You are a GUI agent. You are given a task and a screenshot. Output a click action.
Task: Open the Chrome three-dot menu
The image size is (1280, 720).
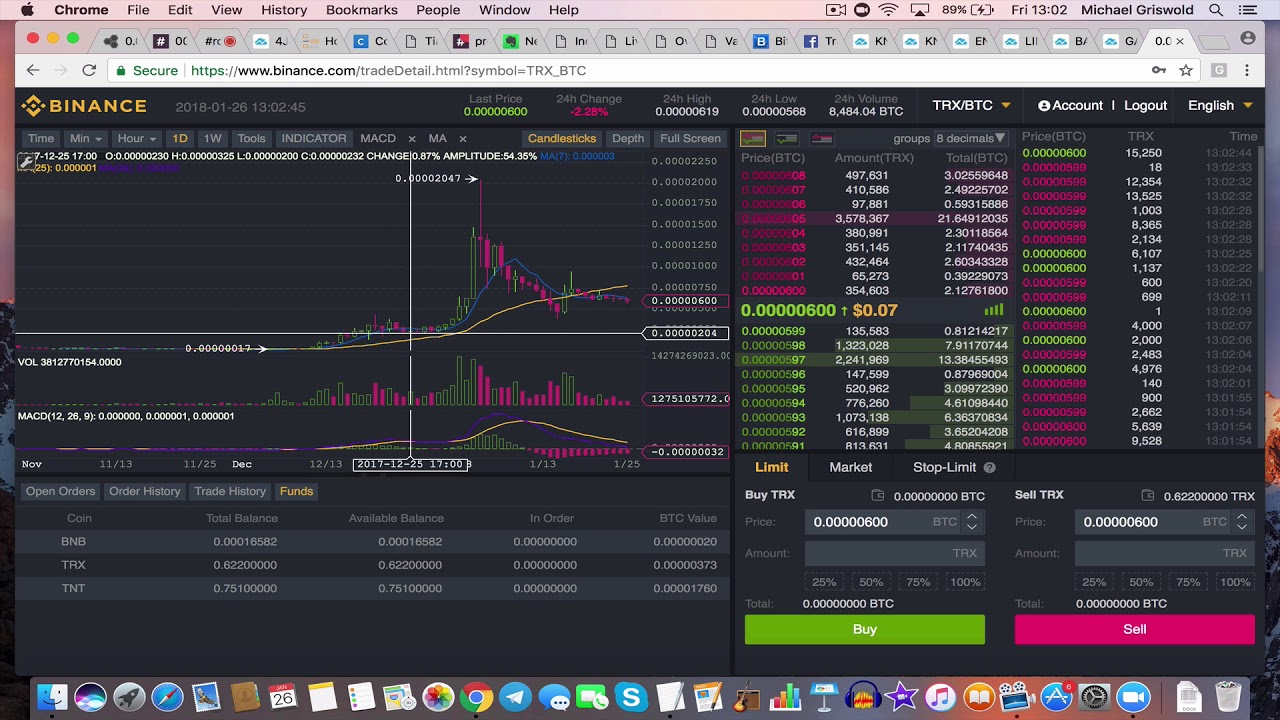(1247, 71)
